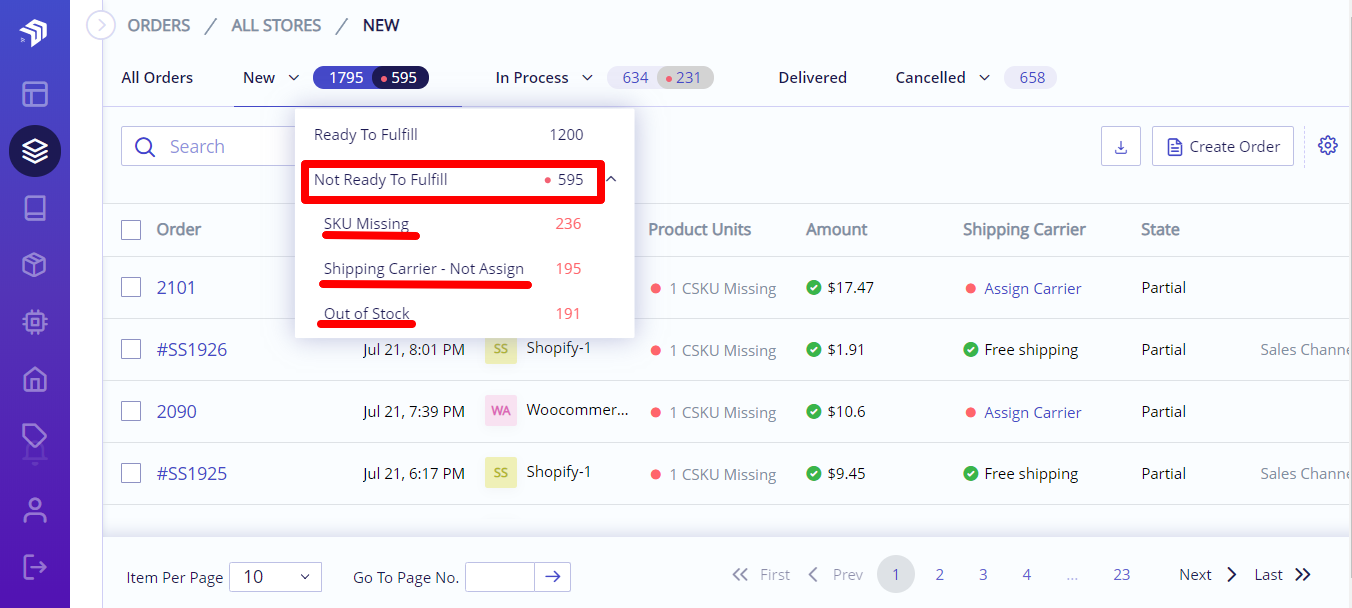This screenshot has width=1352, height=608.
Task: Click the Go To Page No. field
Action: click(500, 577)
